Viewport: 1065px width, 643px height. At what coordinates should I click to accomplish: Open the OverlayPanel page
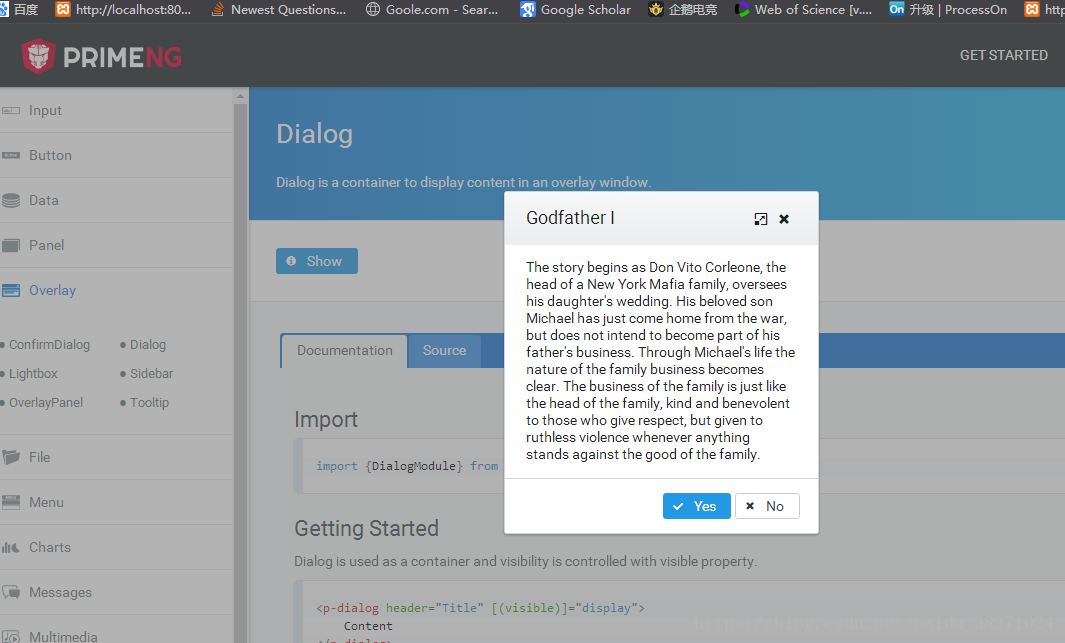pos(46,403)
